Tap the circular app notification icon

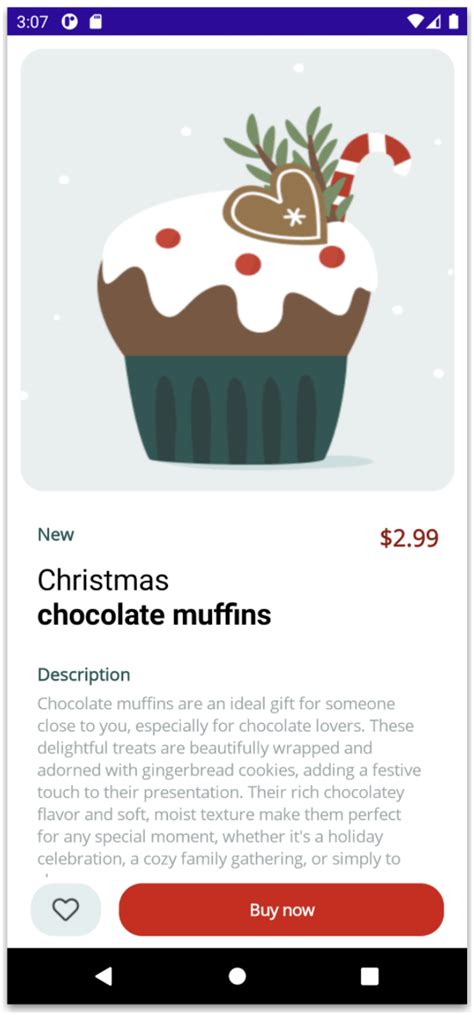(x=69, y=21)
